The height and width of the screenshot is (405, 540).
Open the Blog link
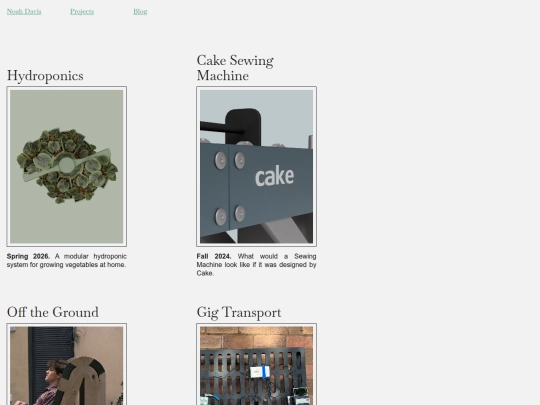(x=140, y=11)
